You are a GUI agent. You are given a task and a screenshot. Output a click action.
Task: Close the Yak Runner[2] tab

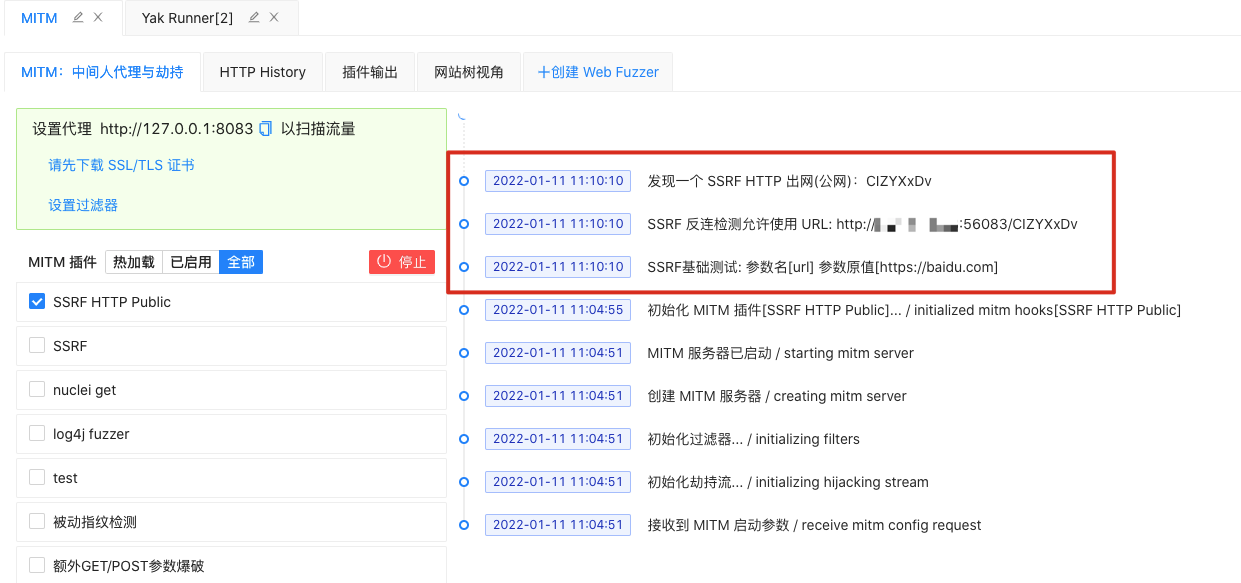tap(275, 18)
